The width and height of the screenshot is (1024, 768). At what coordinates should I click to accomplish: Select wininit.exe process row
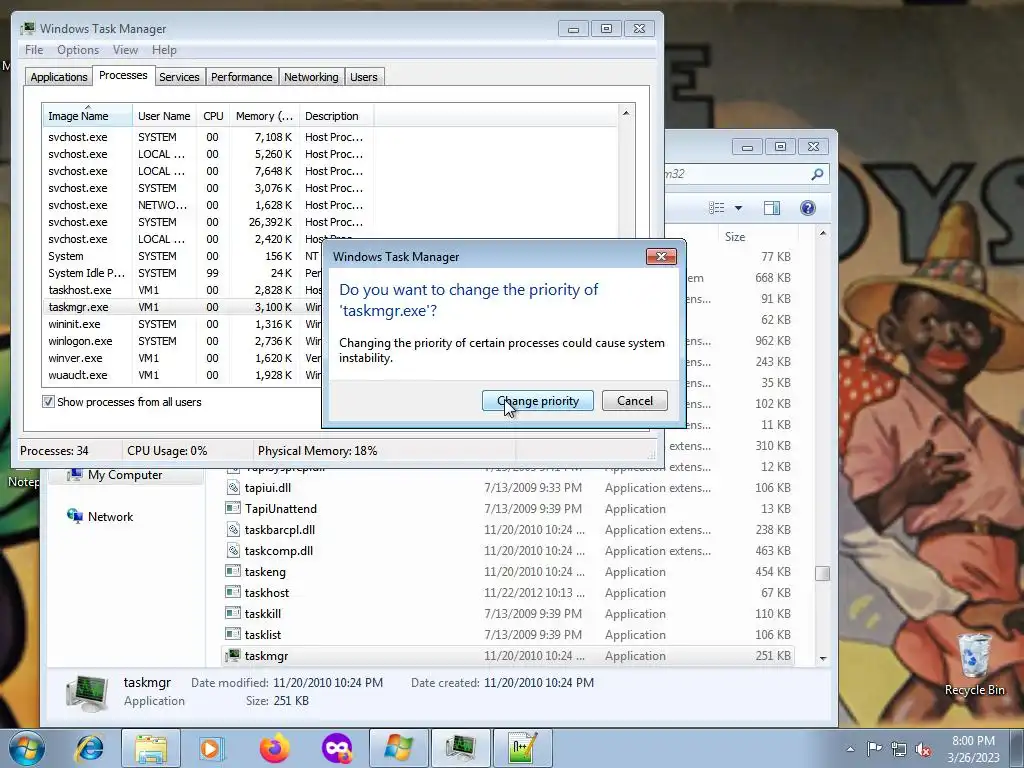pos(182,324)
